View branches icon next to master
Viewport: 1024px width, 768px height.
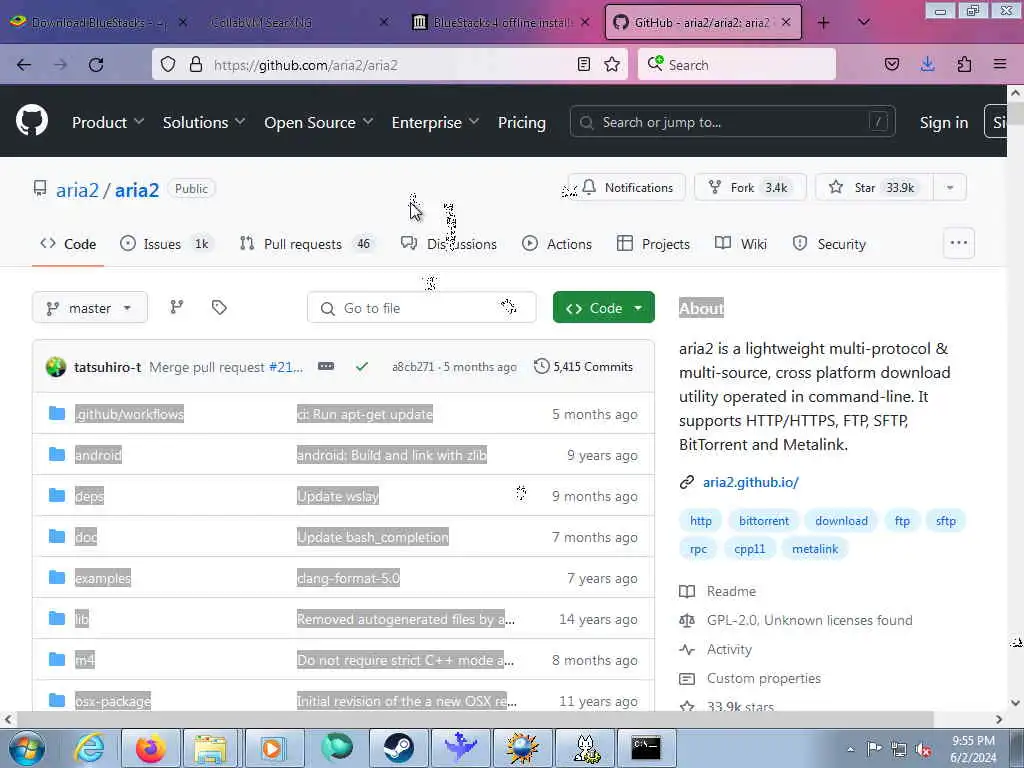pyautogui.click(x=176, y=307)
